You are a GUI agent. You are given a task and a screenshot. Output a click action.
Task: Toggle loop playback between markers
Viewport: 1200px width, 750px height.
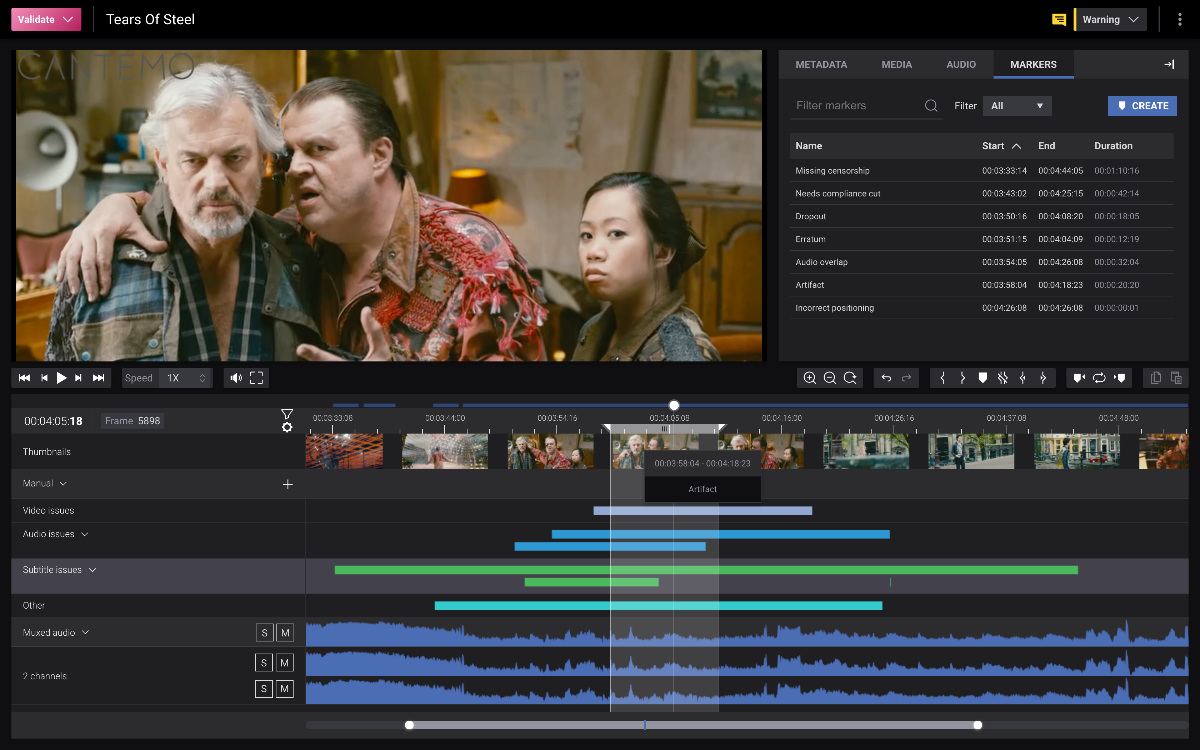pyautogui.click(x=1099, y=378)
